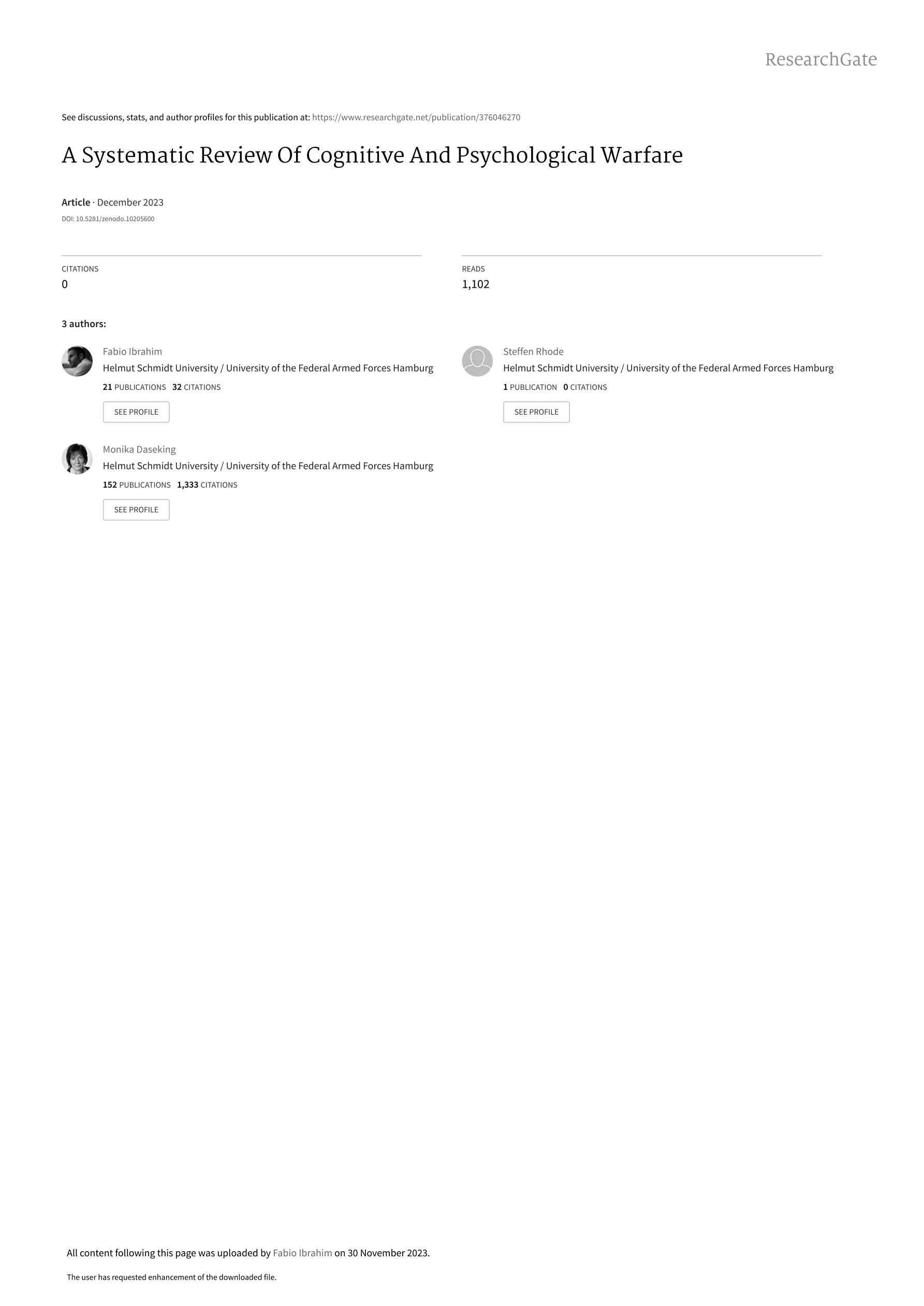Open Fabio Ibrahim's profile photo
924x1306 pixels.
click(x=77, y=361)
